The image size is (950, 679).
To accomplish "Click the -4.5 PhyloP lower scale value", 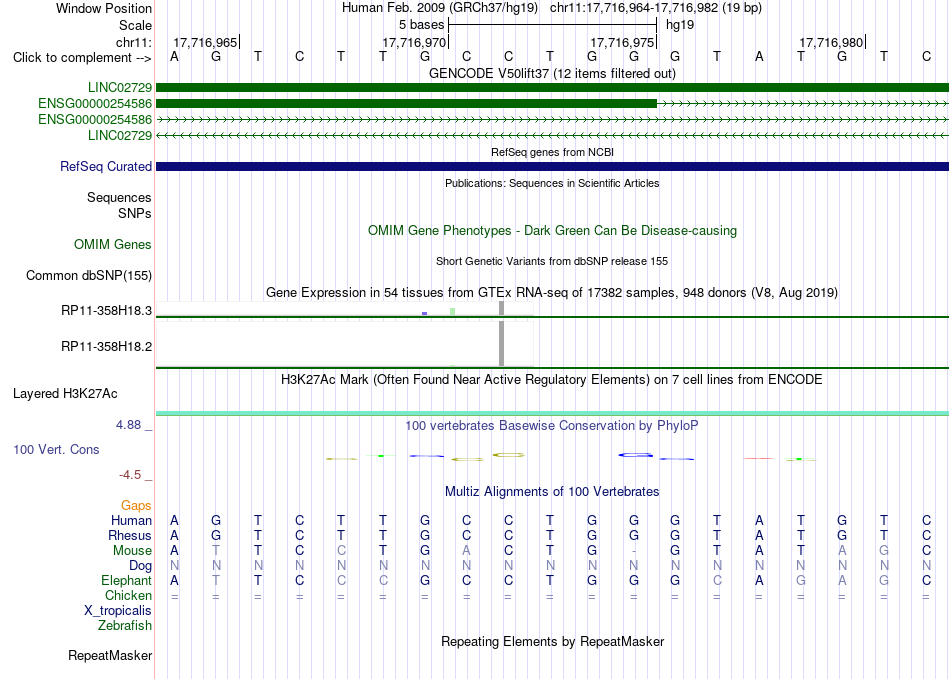I will click(130, 475).
